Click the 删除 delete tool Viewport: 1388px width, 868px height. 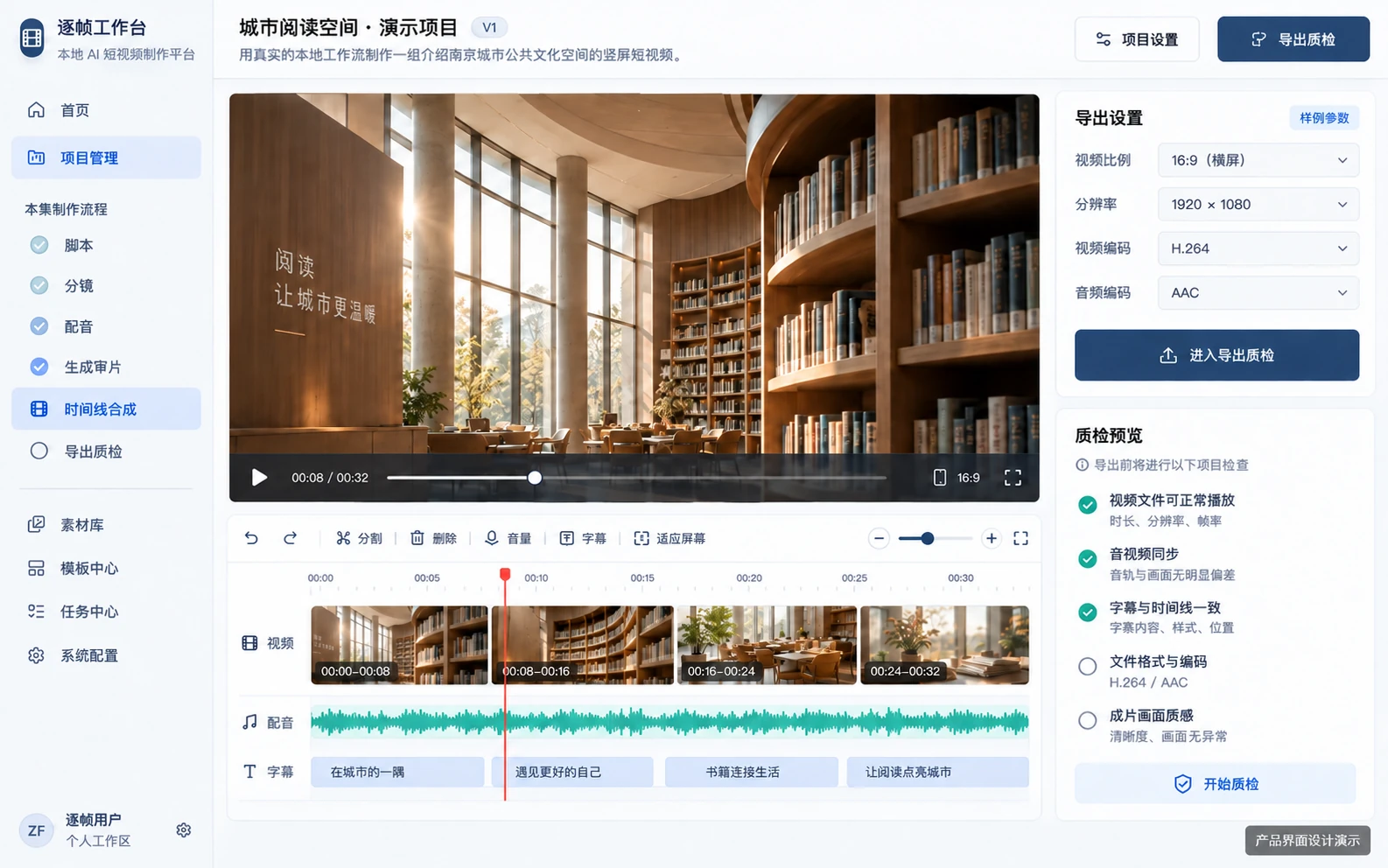click(x=434, y=538)
